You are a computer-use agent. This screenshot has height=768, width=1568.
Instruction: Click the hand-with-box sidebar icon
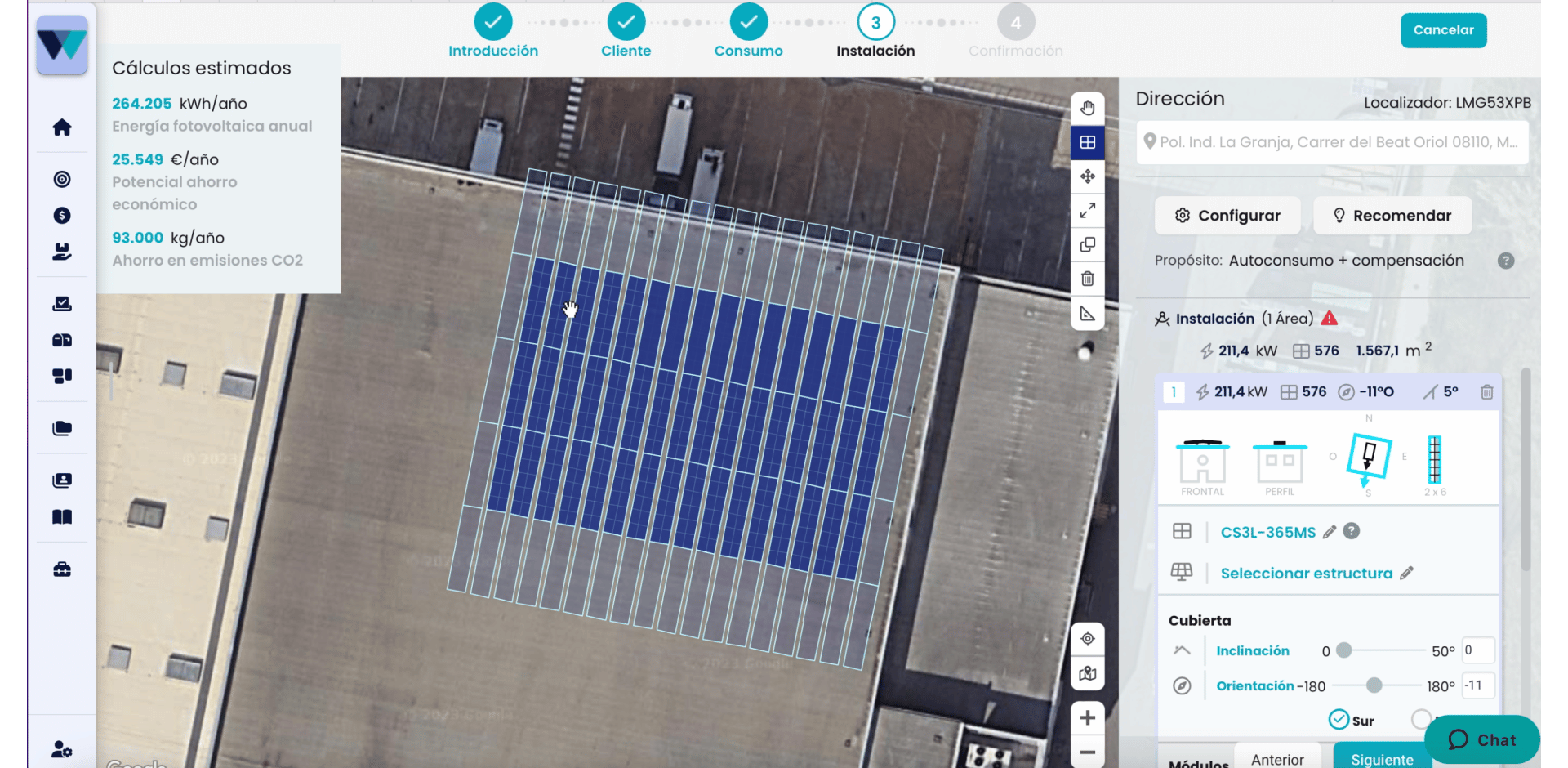point(62,252)
